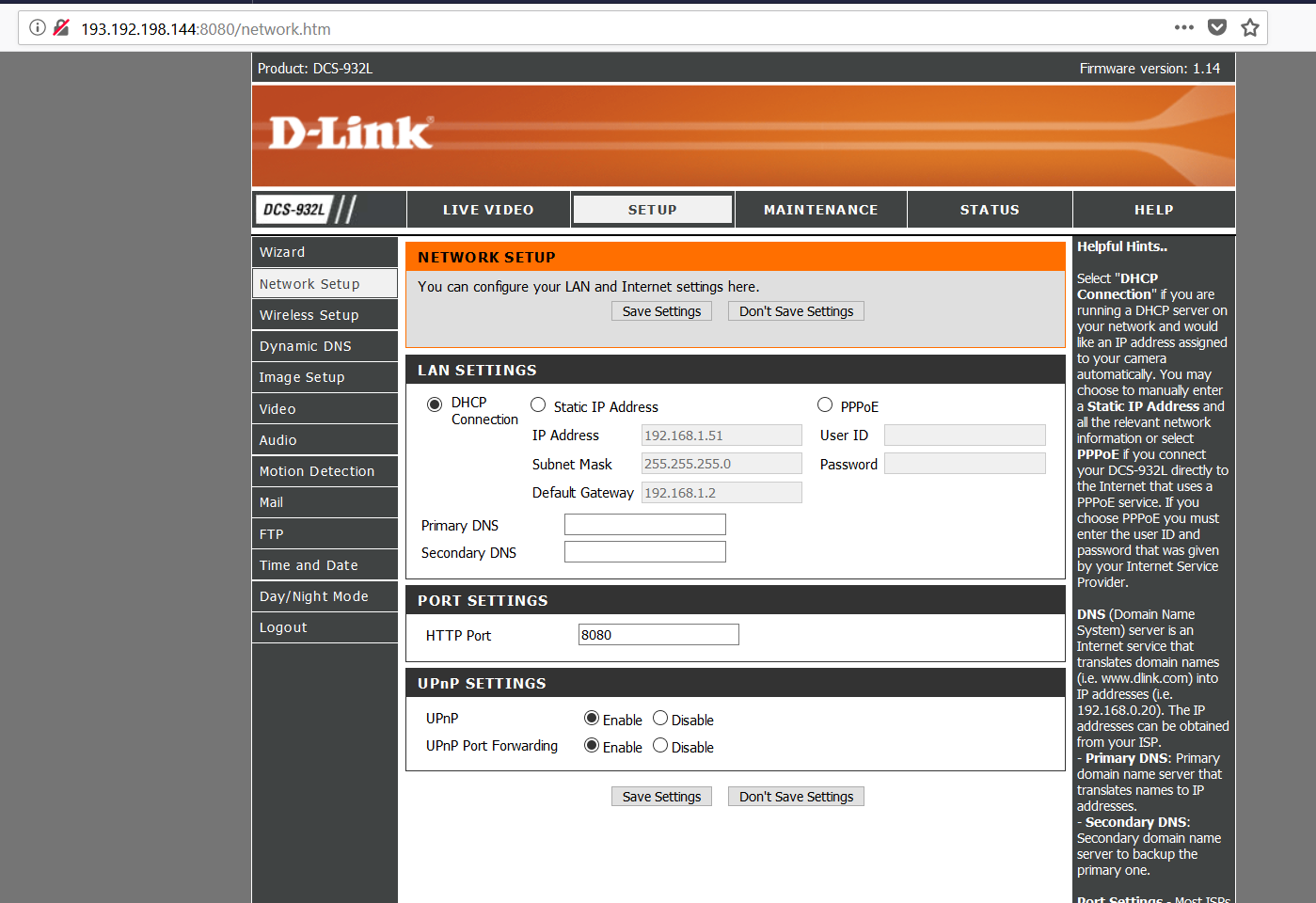
Task: Enable UPnP Port Forwarding option
Action: point(592,745)
